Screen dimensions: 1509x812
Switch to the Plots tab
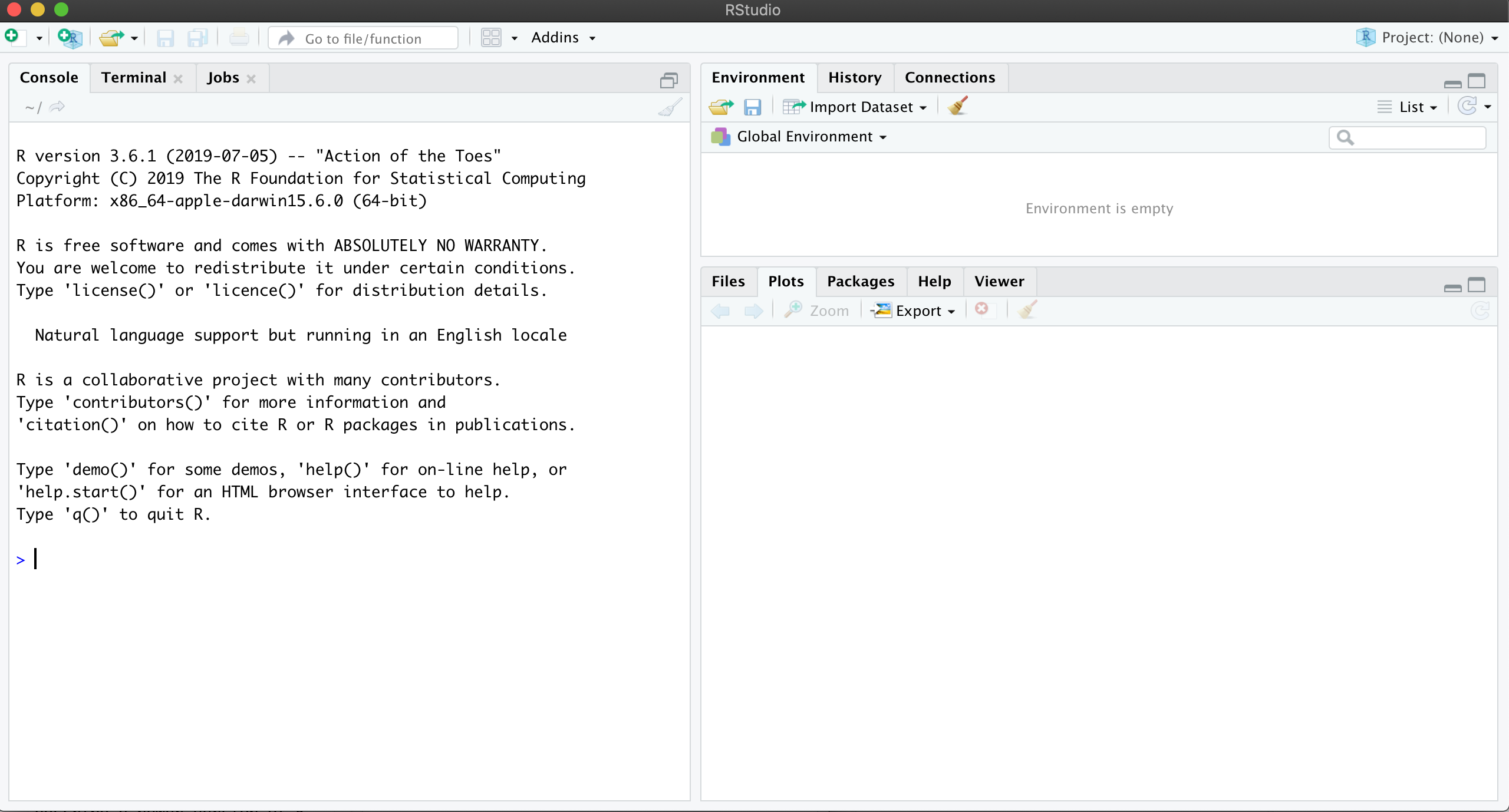786,281
